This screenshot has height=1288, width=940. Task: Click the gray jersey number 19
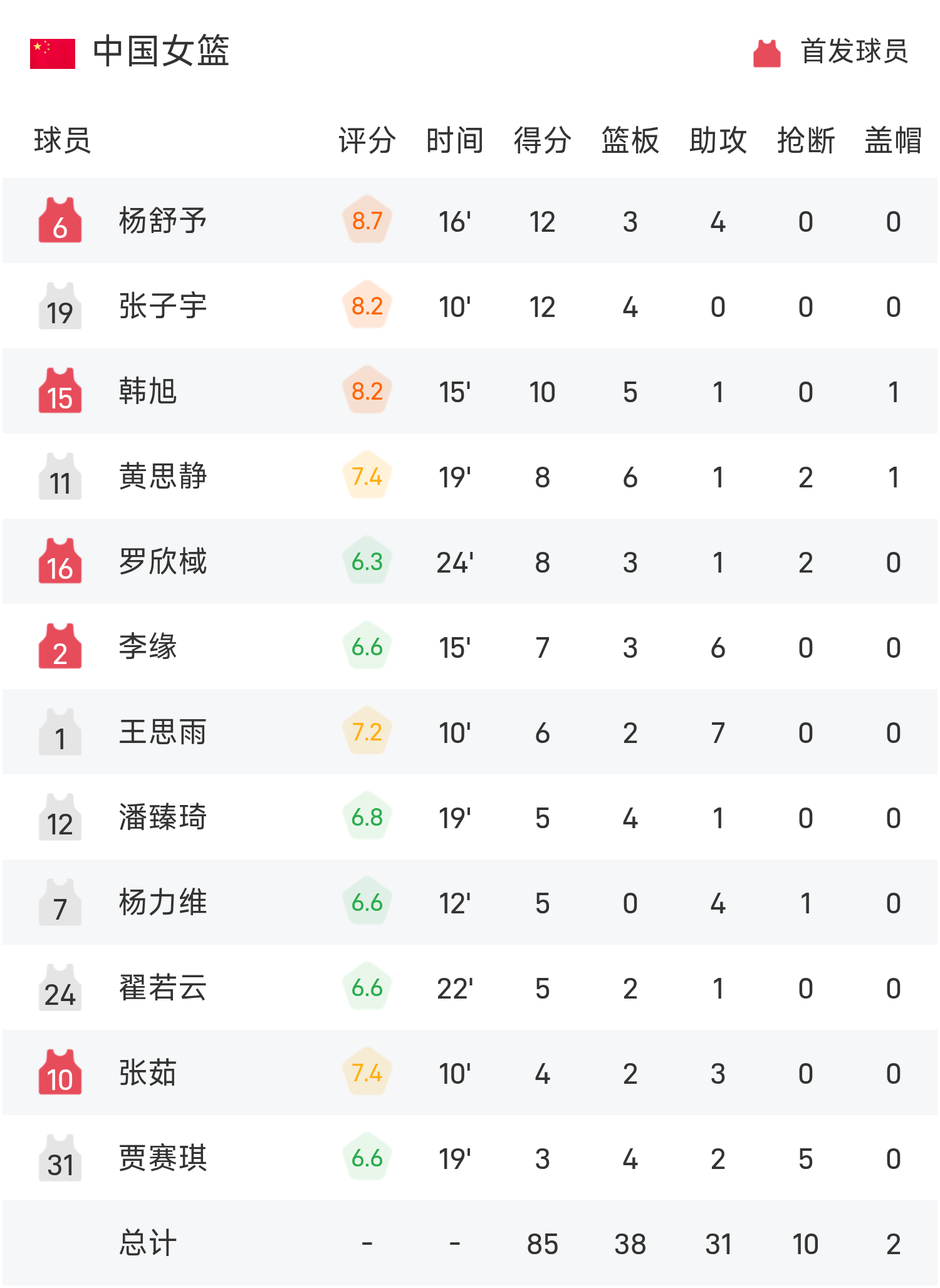click(x=60, y=306)
